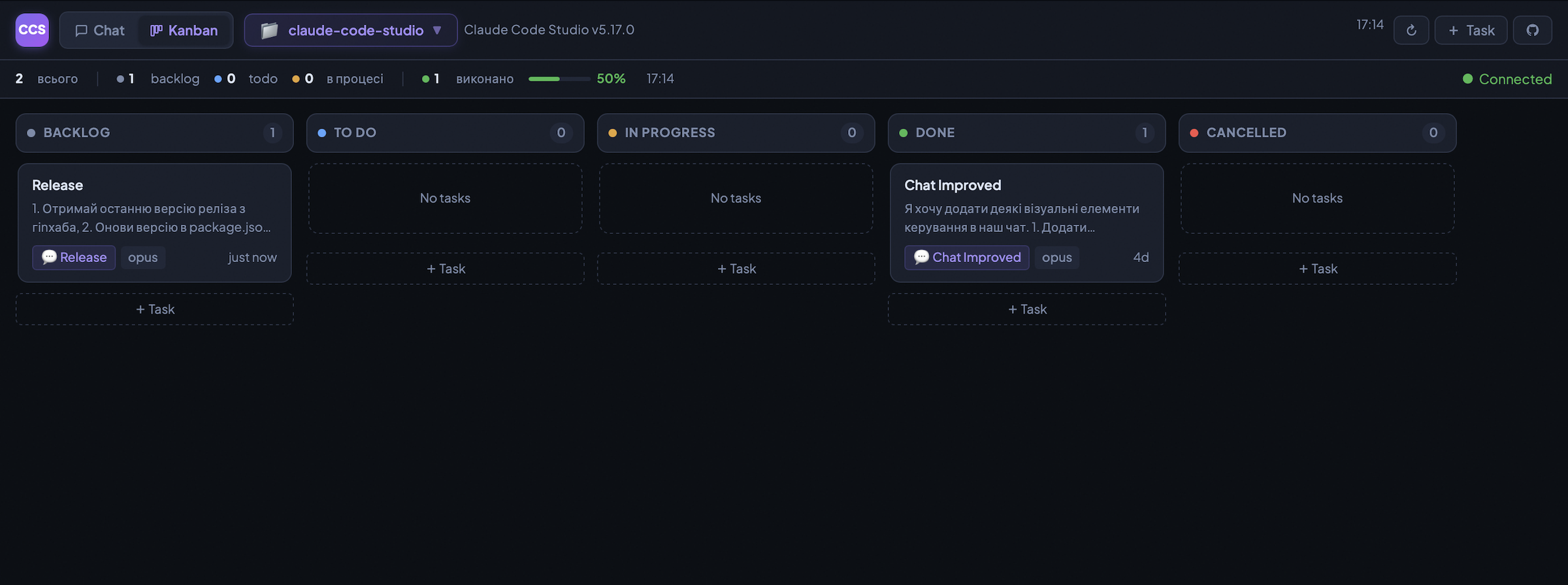Open the GitHub icon button

coord(1533,30)
